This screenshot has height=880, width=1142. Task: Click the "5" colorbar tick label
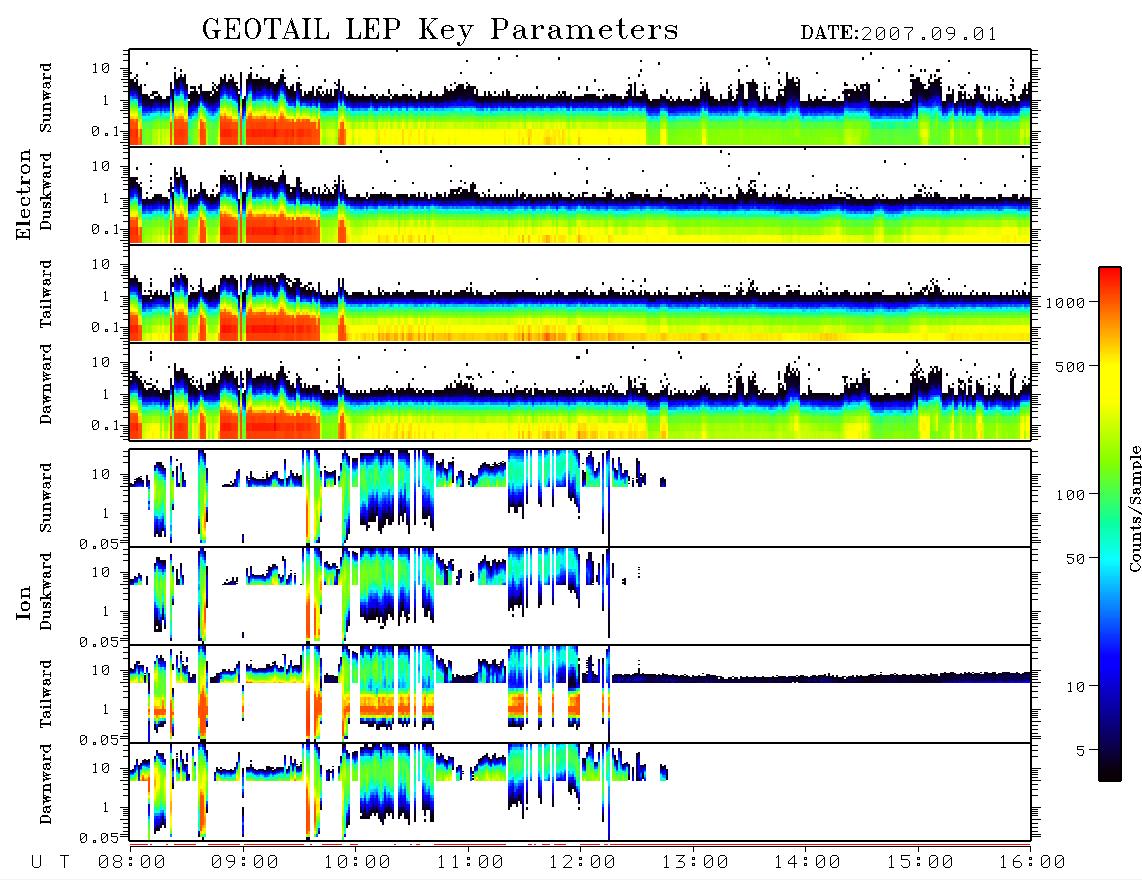click(x=1081, y=751)
